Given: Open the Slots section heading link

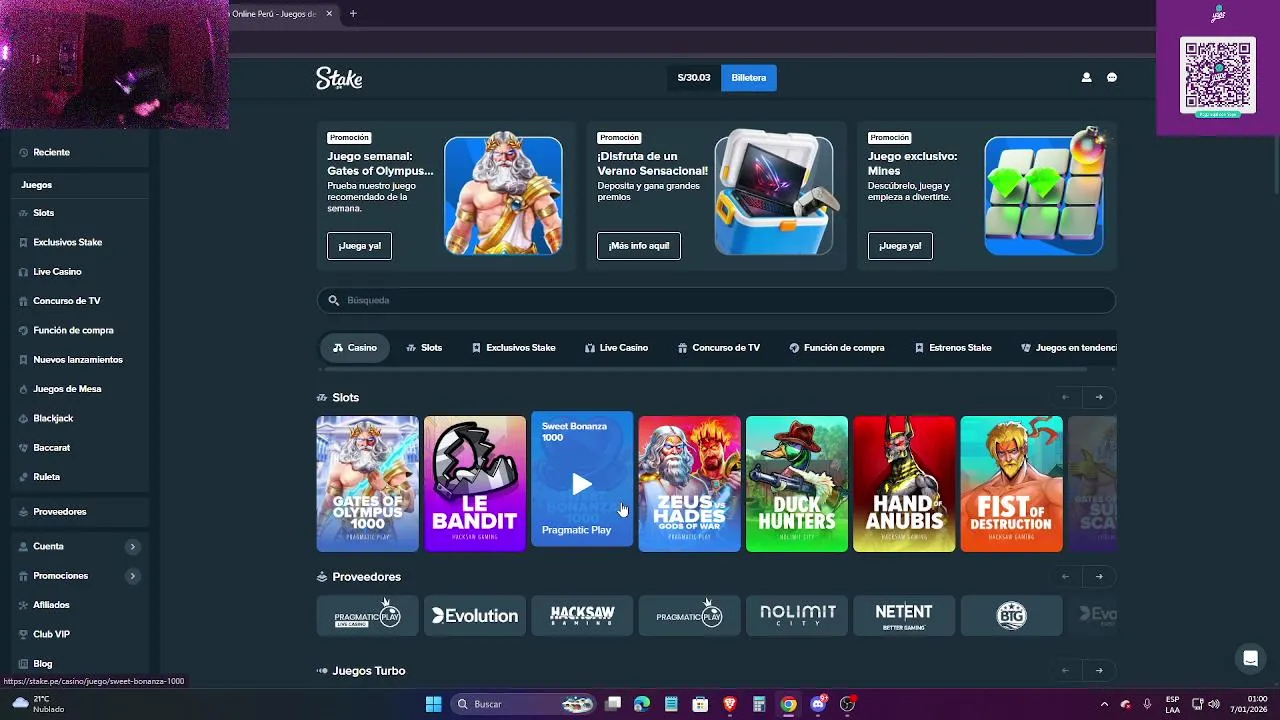Looking at the screenshot, I should pyautogui.click(x=338, y=398).
